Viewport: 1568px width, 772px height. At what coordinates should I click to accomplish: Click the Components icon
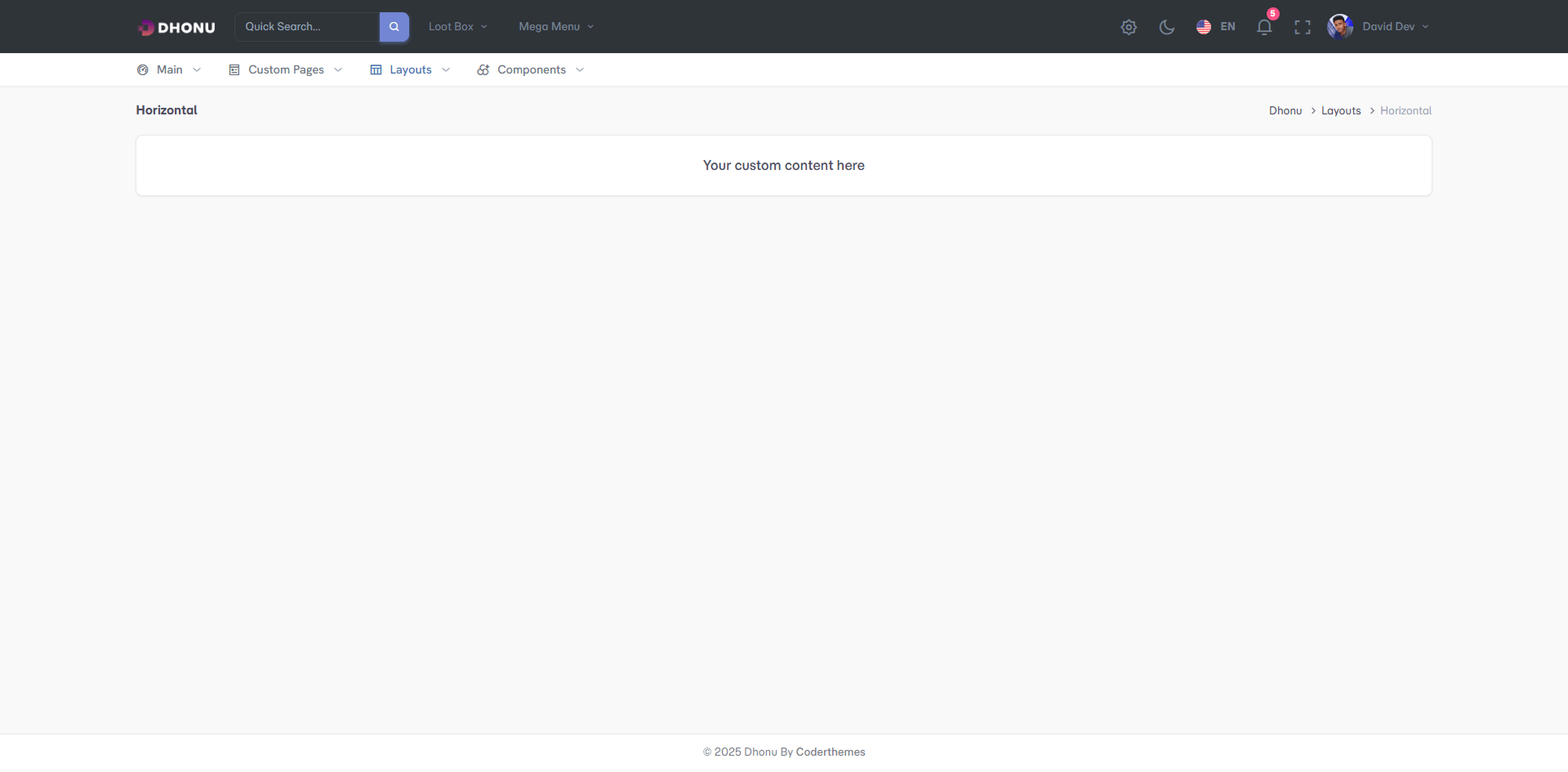pos(483,70)
